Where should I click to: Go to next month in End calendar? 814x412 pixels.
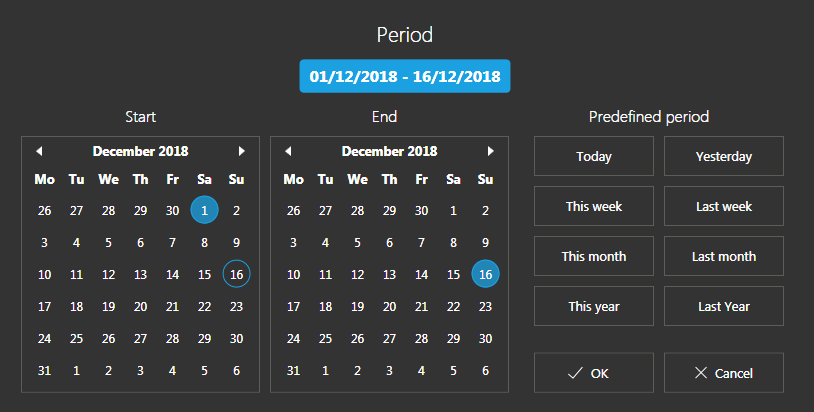coord(490,151)
